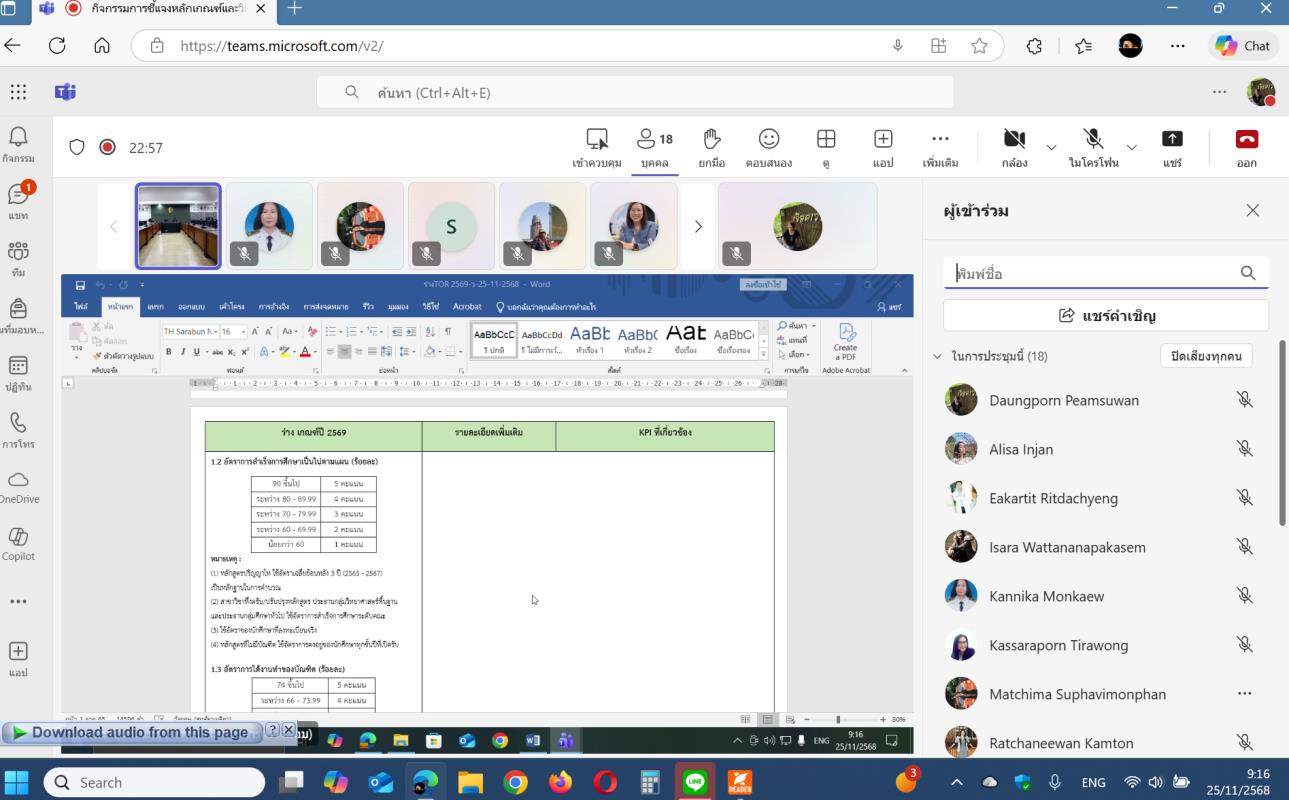Image resolution: width=1289 pixels, height=800 pixels.
Task: Expand microphone options dropdown arrow
Action: (1132, 148)
